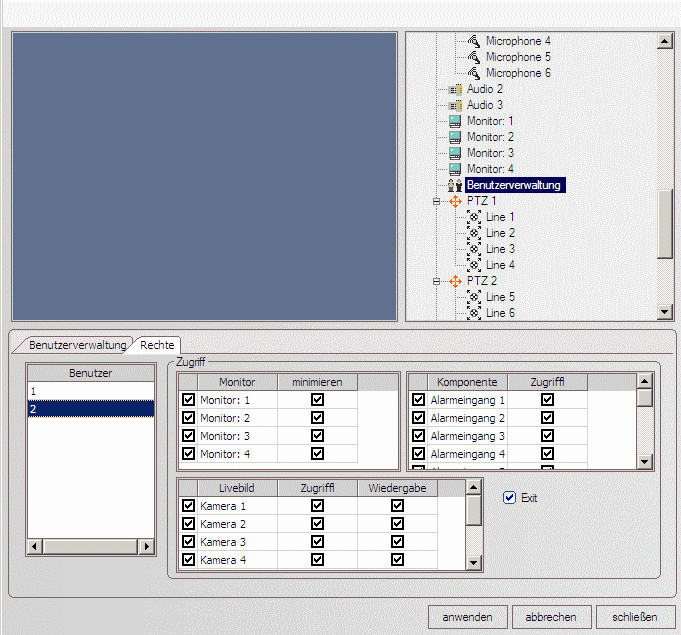
Task: Click the Monitor: 3 screen icon in tree
Action: [455, 153]
